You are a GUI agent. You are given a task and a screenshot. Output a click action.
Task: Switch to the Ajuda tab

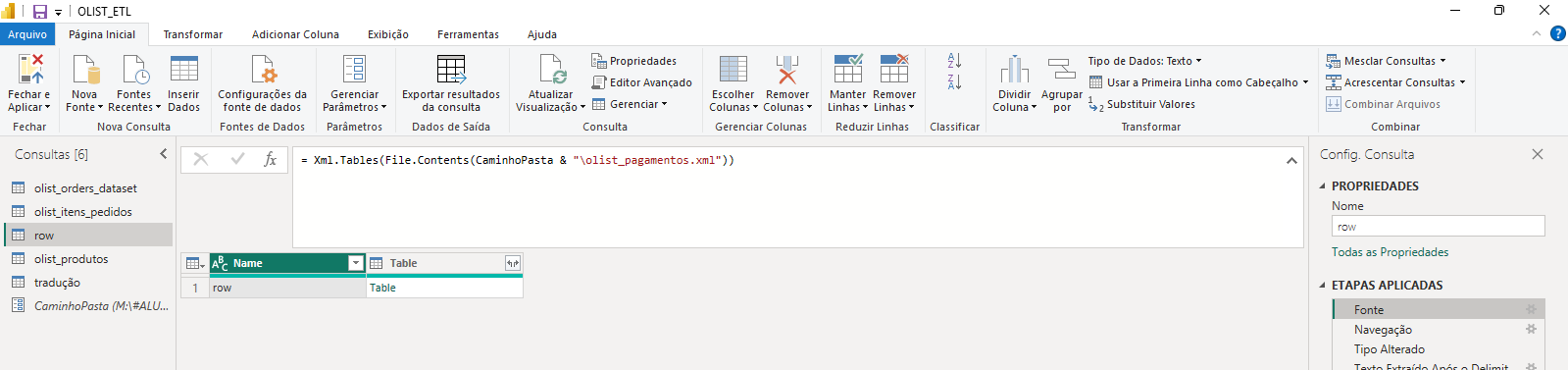point(542,34)
